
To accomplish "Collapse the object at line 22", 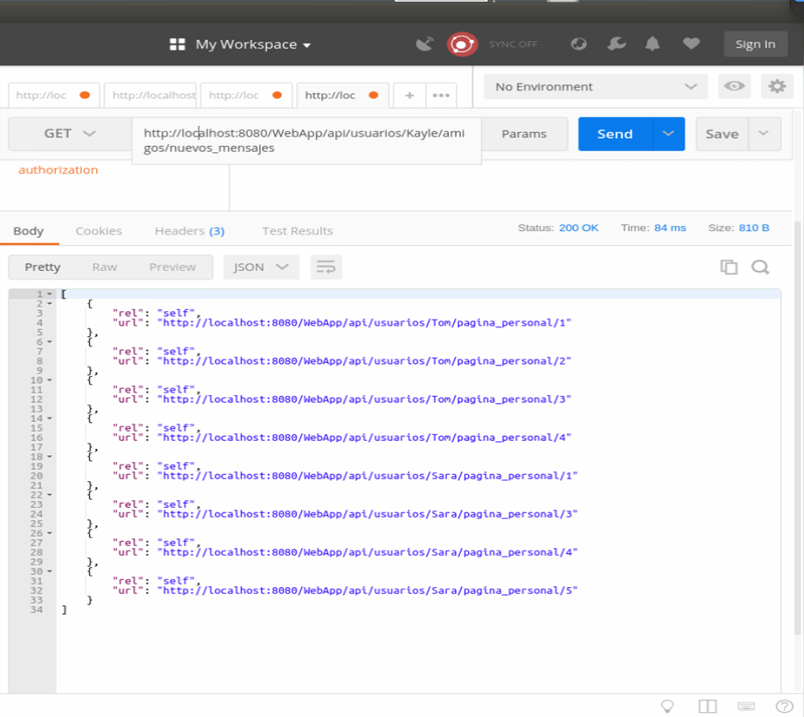I will [50, 495].
